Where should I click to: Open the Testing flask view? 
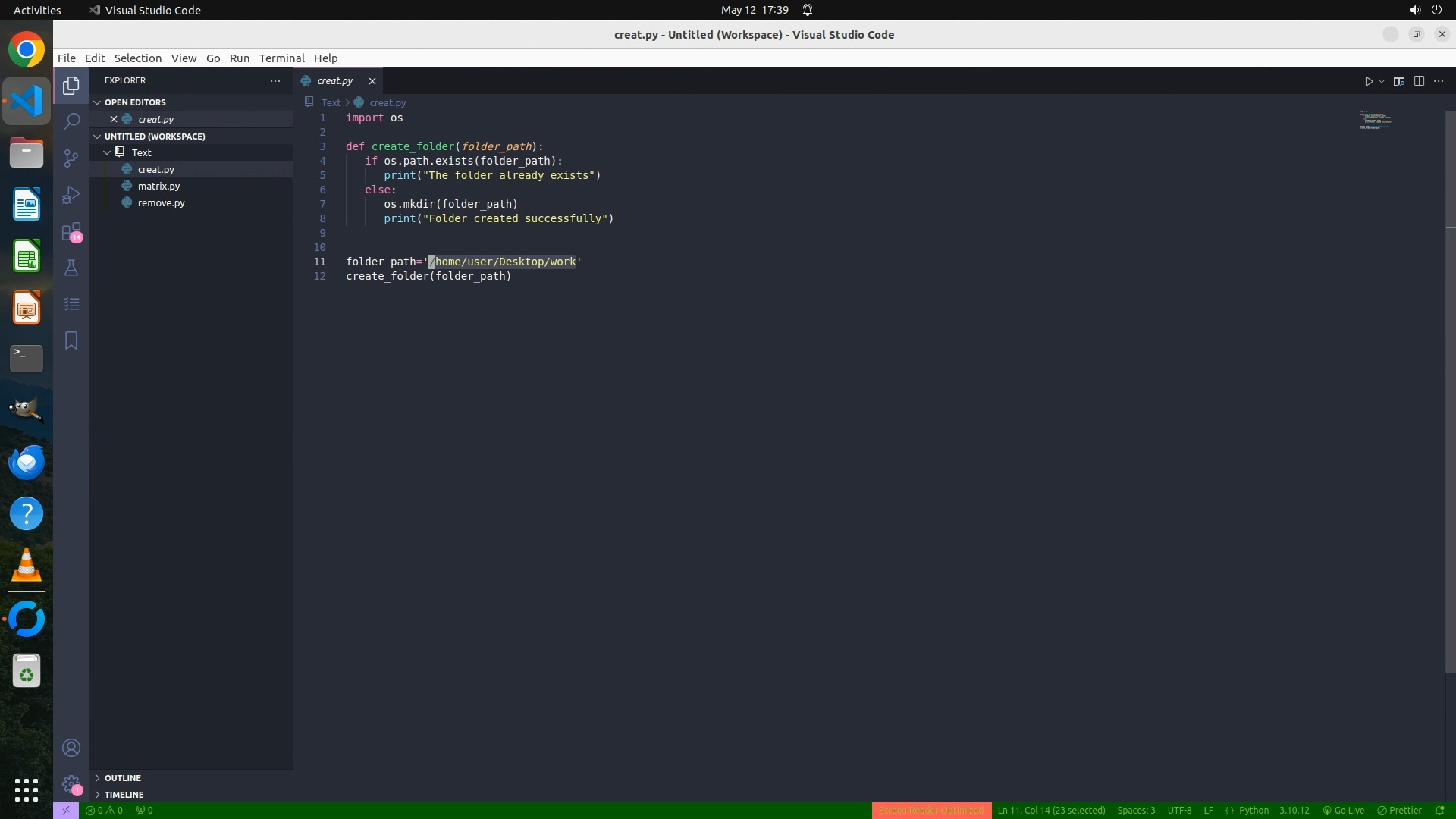click(71, 268)
